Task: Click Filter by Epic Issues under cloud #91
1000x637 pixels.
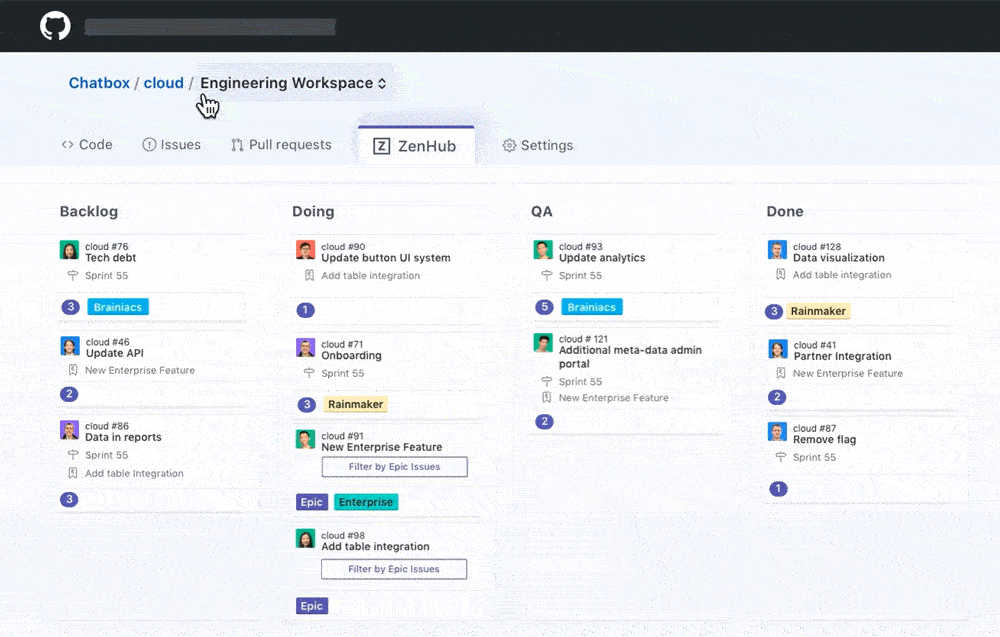Action: pos(395,467)
